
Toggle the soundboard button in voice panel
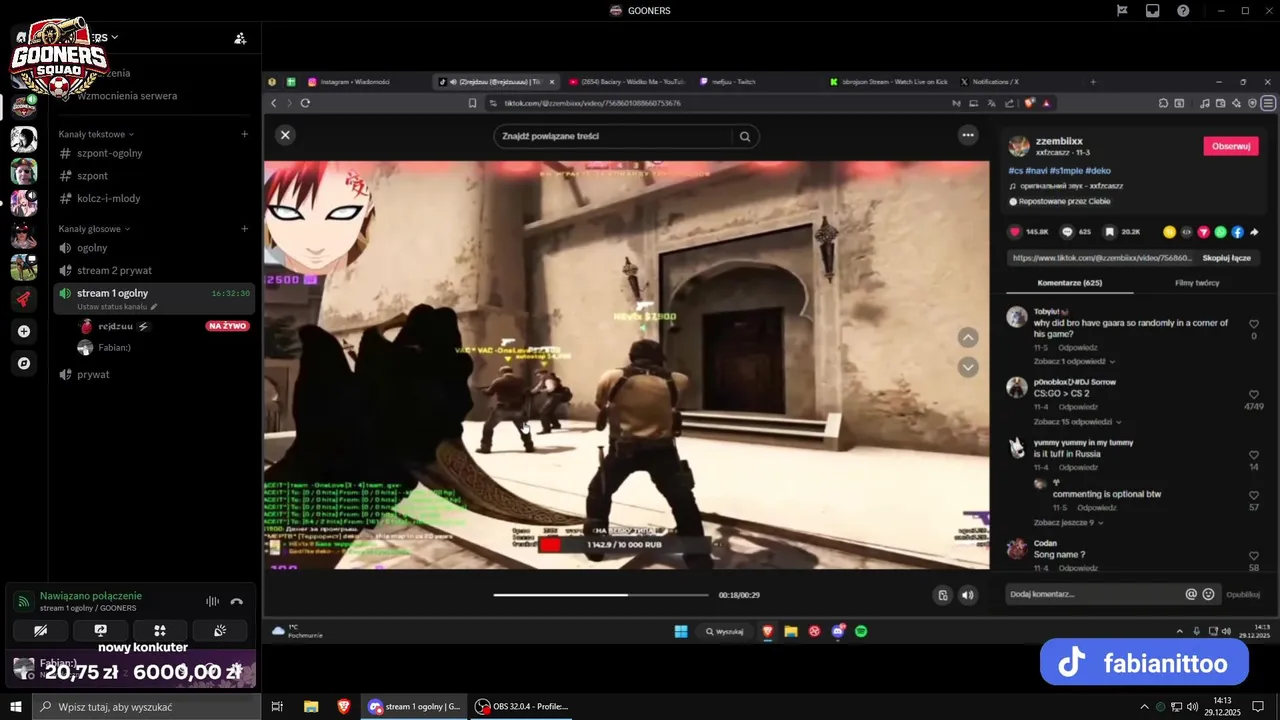point(220,630)
